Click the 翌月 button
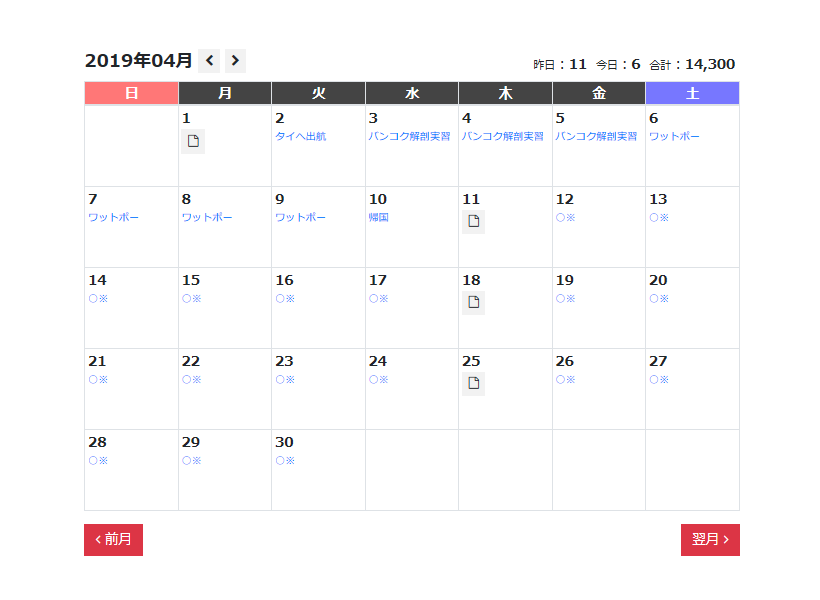Screen dimensions: 820x600 point(710,539)
